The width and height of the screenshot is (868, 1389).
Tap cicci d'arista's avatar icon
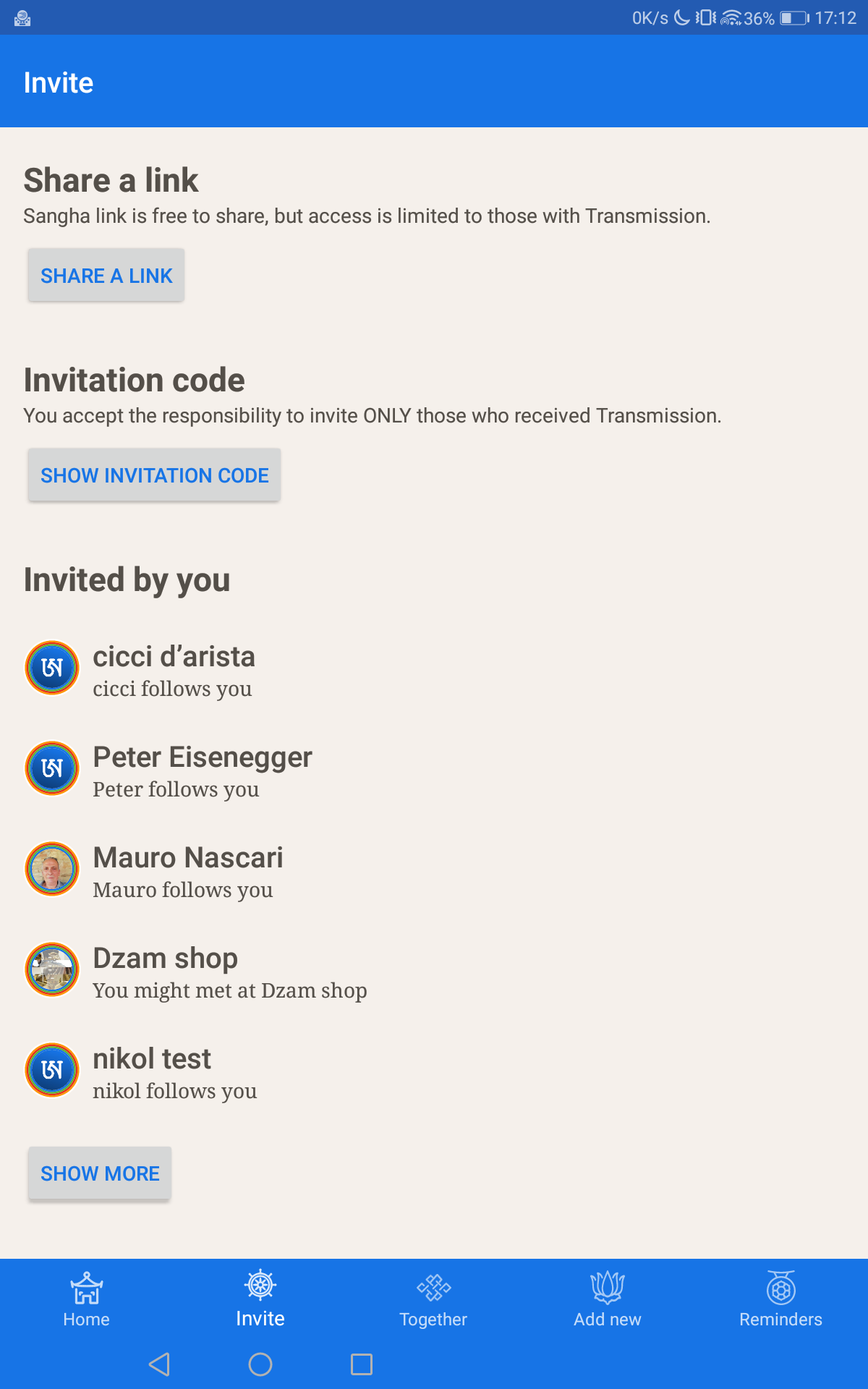(x=52, y=668)
